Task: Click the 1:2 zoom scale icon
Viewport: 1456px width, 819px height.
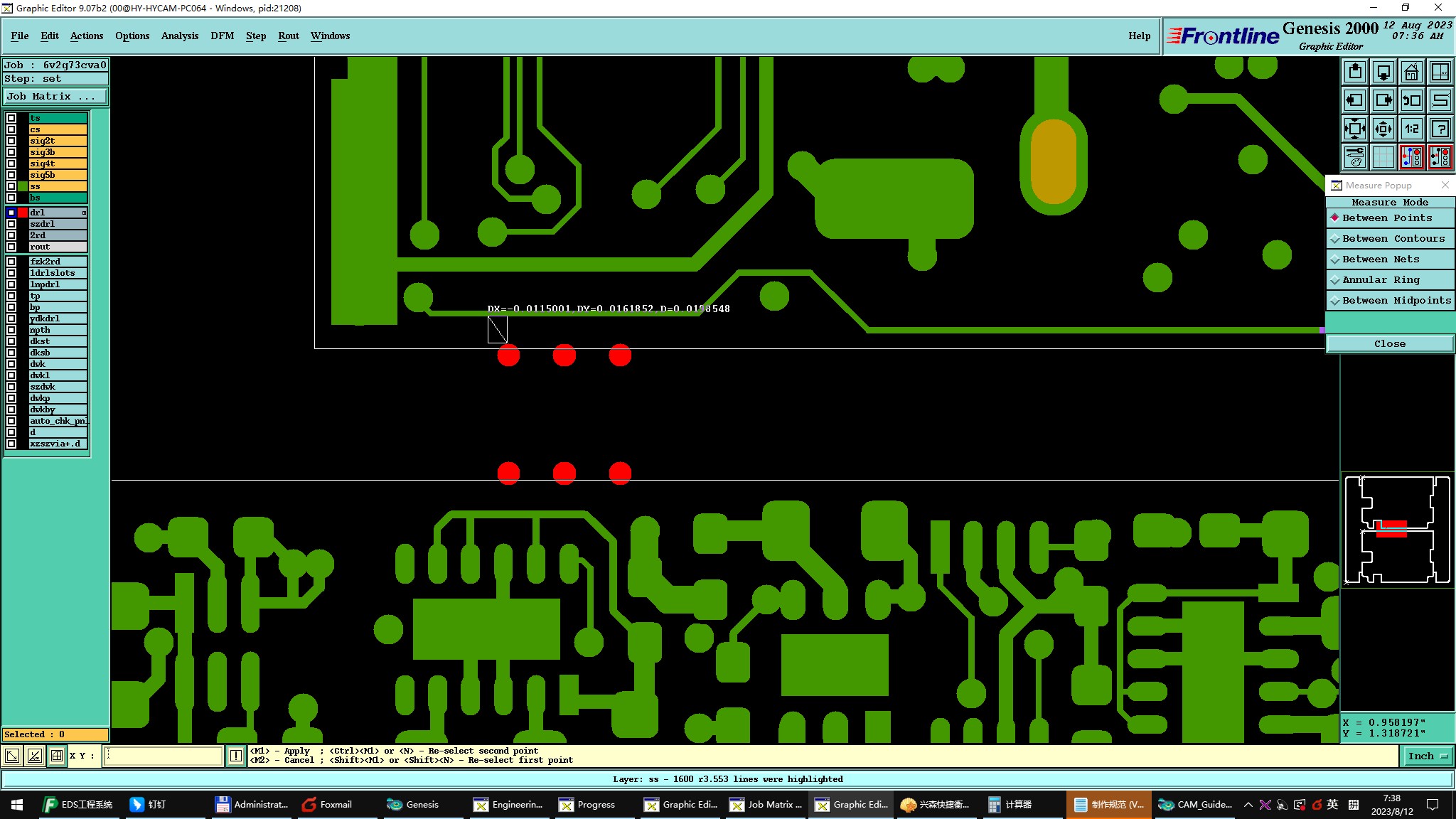Action: [x=1411, y=129]
